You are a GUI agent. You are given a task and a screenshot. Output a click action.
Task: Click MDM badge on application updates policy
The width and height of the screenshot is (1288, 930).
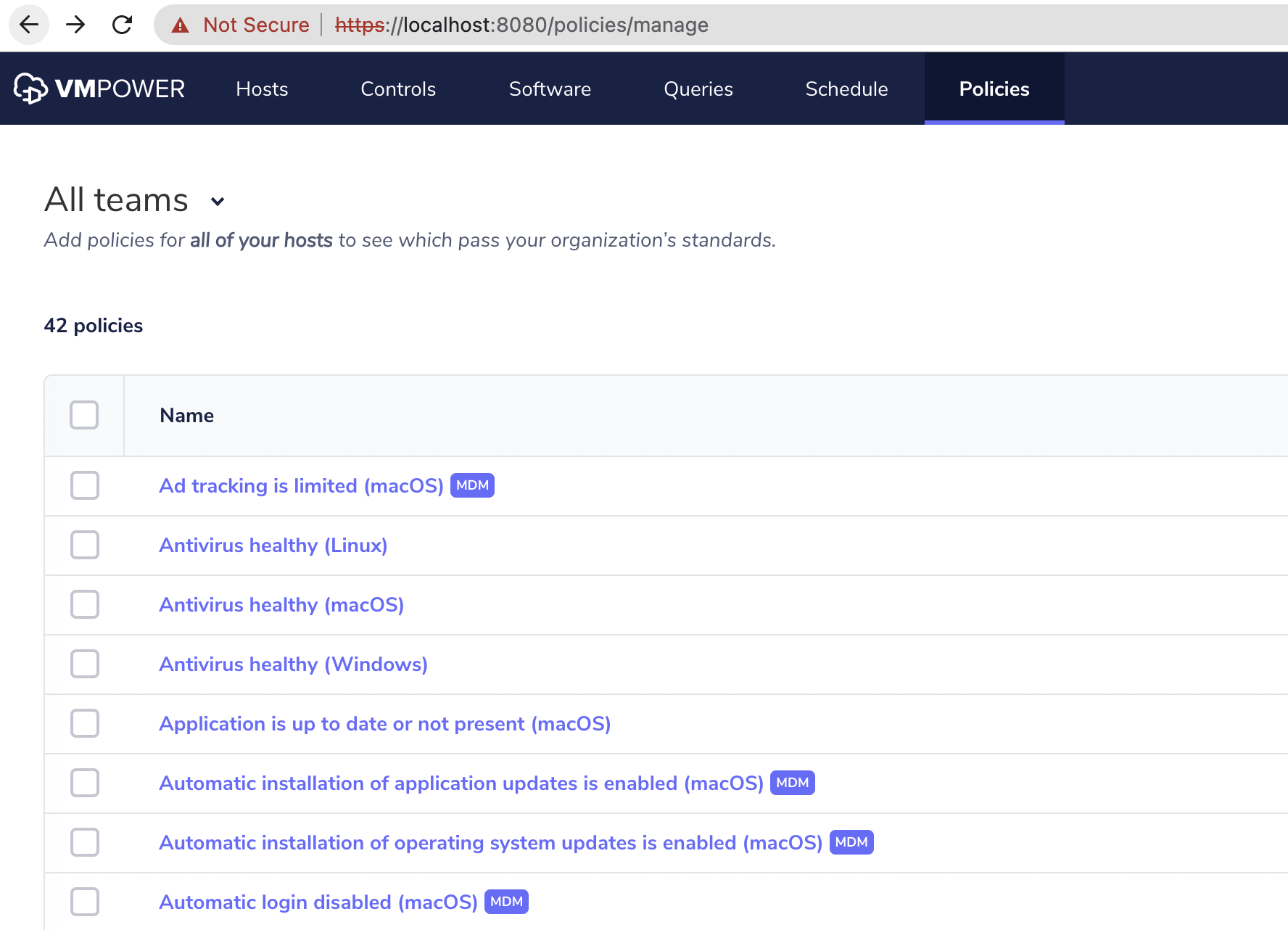pos(792,783)
